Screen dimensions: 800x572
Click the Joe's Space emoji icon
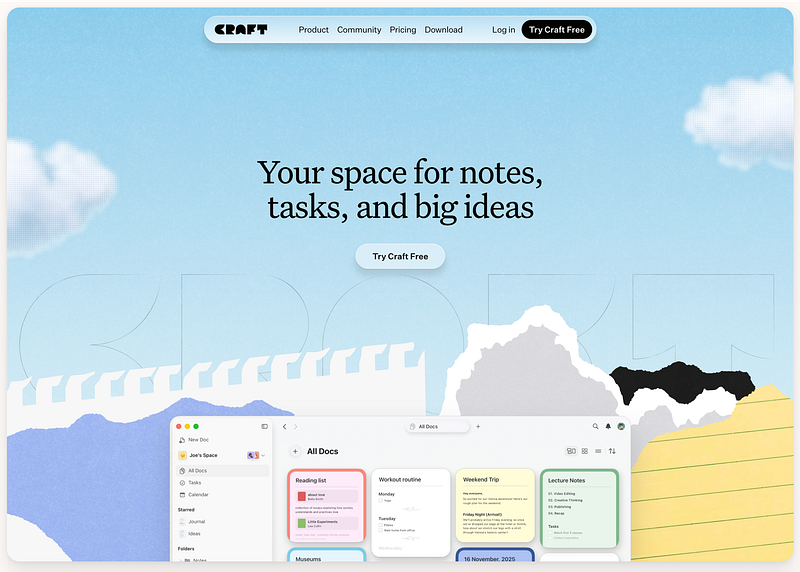pyautogui.click(x=183, y=455)
